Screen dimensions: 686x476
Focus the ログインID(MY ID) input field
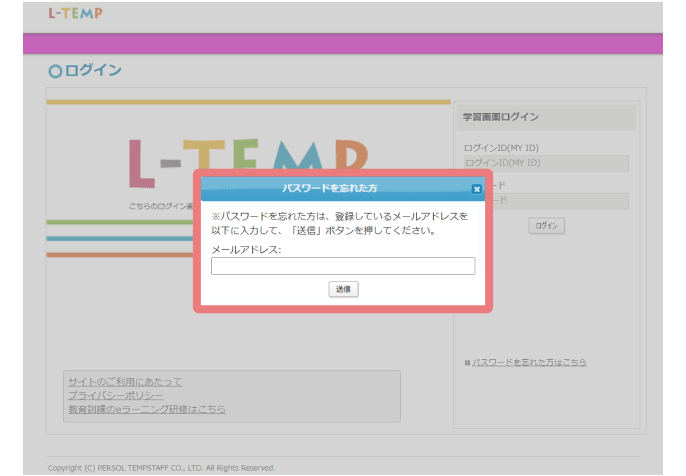click(x=546, y=163)
